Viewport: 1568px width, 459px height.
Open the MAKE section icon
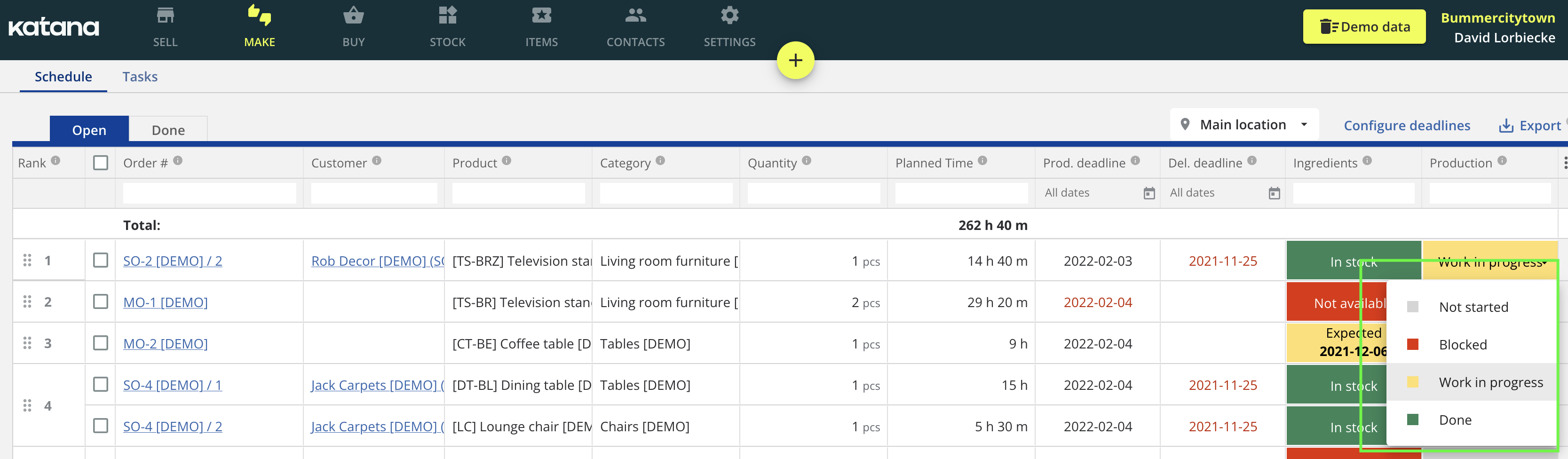point(259,15)
